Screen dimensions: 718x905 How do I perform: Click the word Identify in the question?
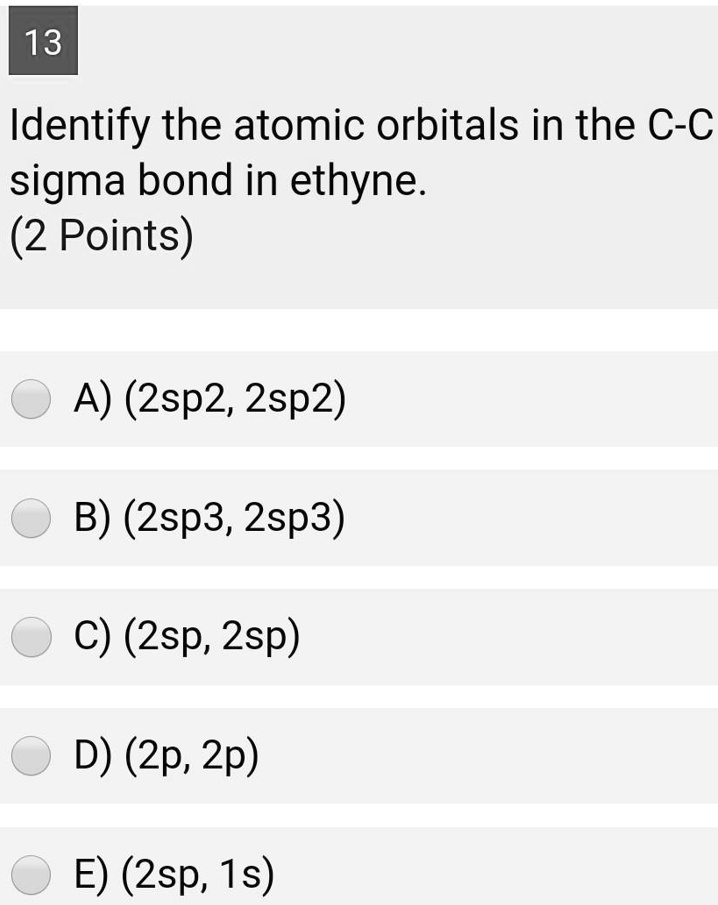[x=78, y=123]
